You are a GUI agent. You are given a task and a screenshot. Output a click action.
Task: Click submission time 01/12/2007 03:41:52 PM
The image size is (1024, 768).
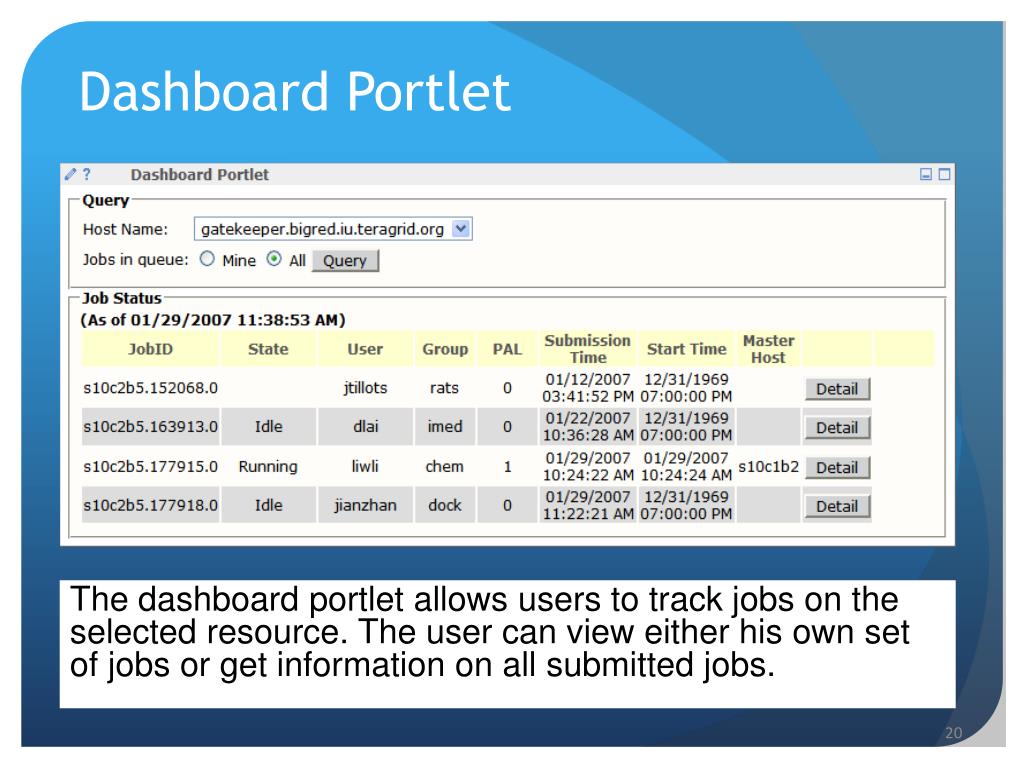pyautogui.click(x=588, y=388)
